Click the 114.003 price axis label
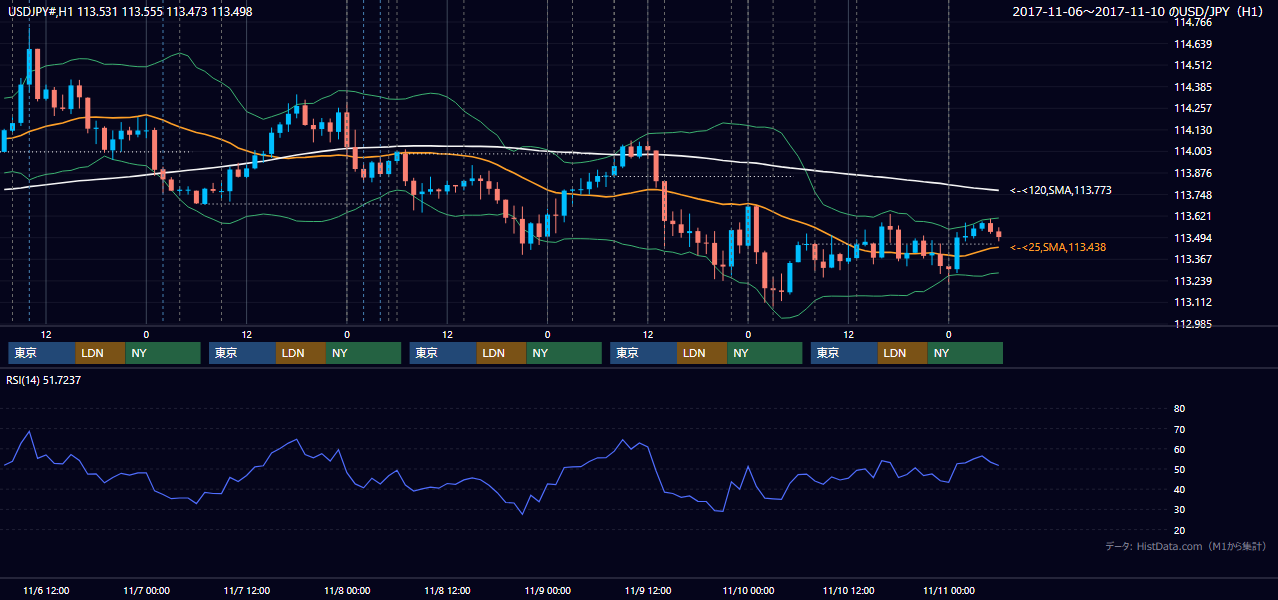Screen dimensions: 1278x600 click(1192, 151)
